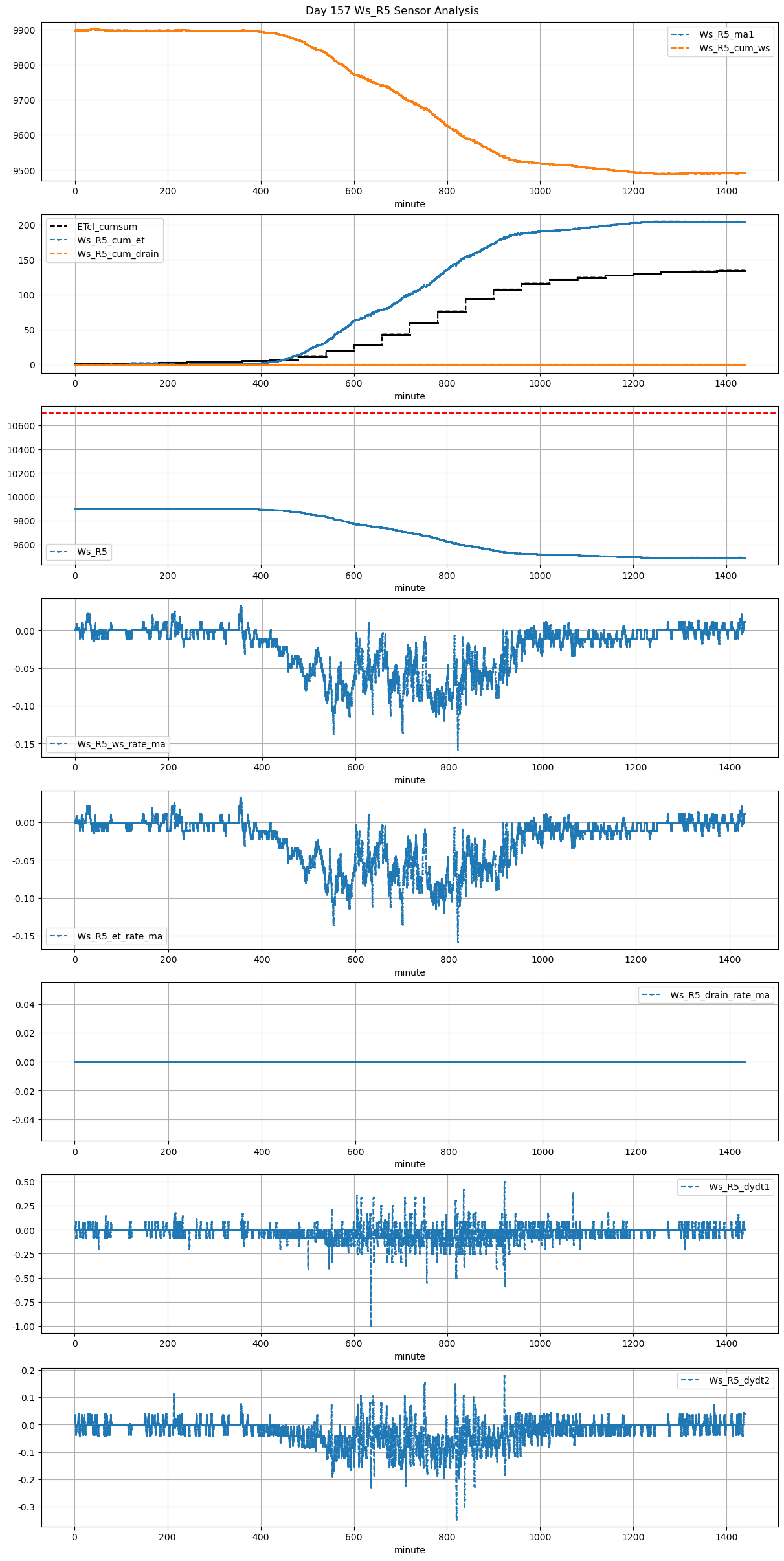
Task: Select the -0.3 y-axis tick on dydt2 plot
Action: pos(27,1507)
